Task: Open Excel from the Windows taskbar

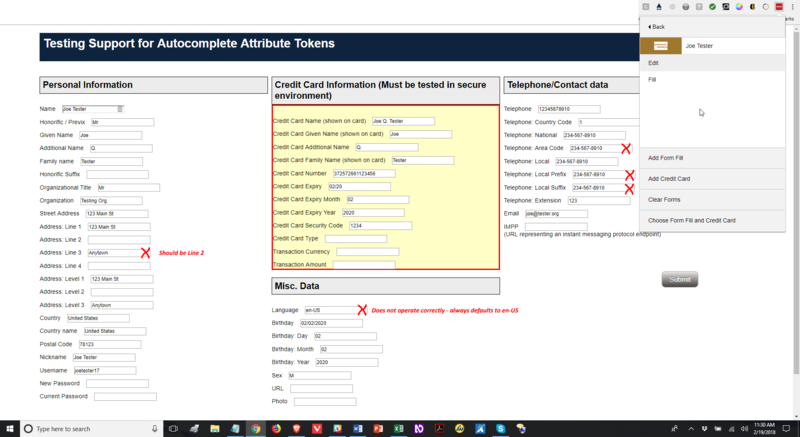Action: click(x=396, y=428)
